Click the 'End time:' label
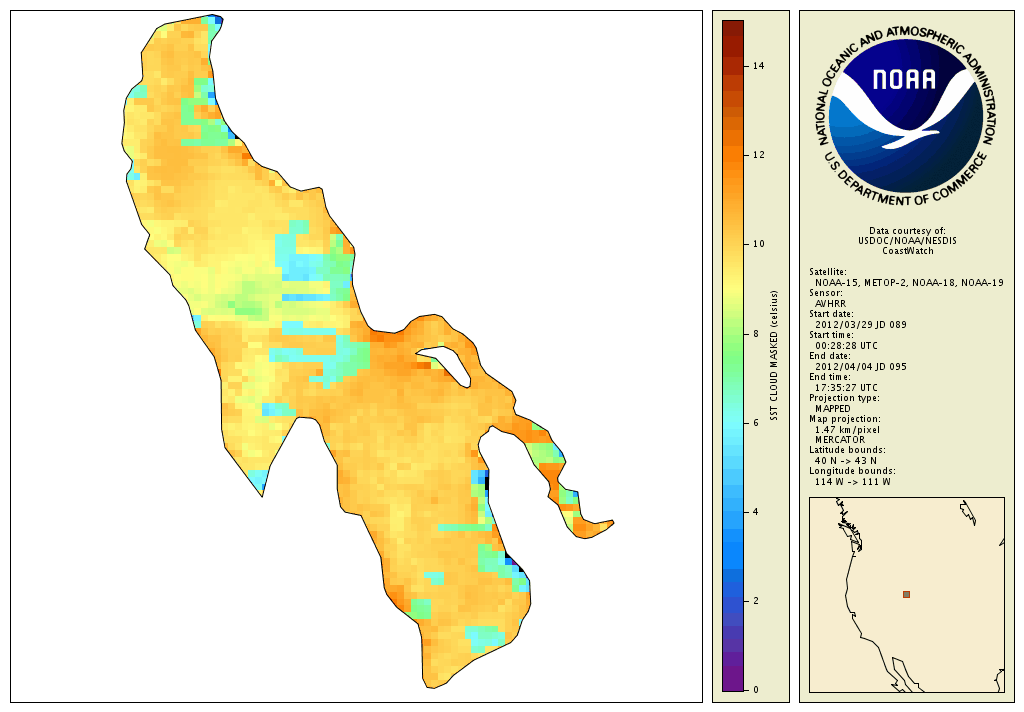 (x=829, y=377)
